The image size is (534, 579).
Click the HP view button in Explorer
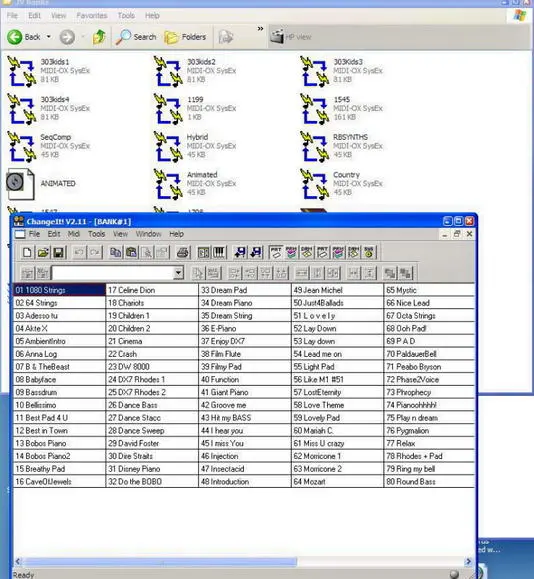point(291,37)
